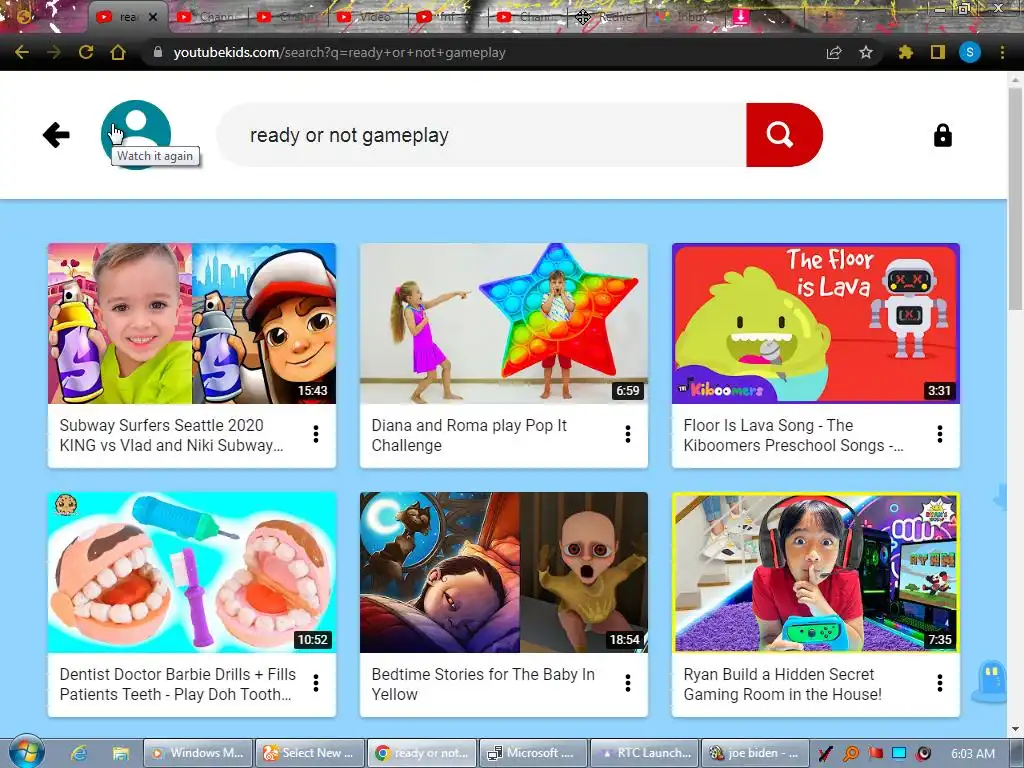Click the blue monitor tray icon
The height and width of the screenshot is (768, 1024).
tap(899, 754)
